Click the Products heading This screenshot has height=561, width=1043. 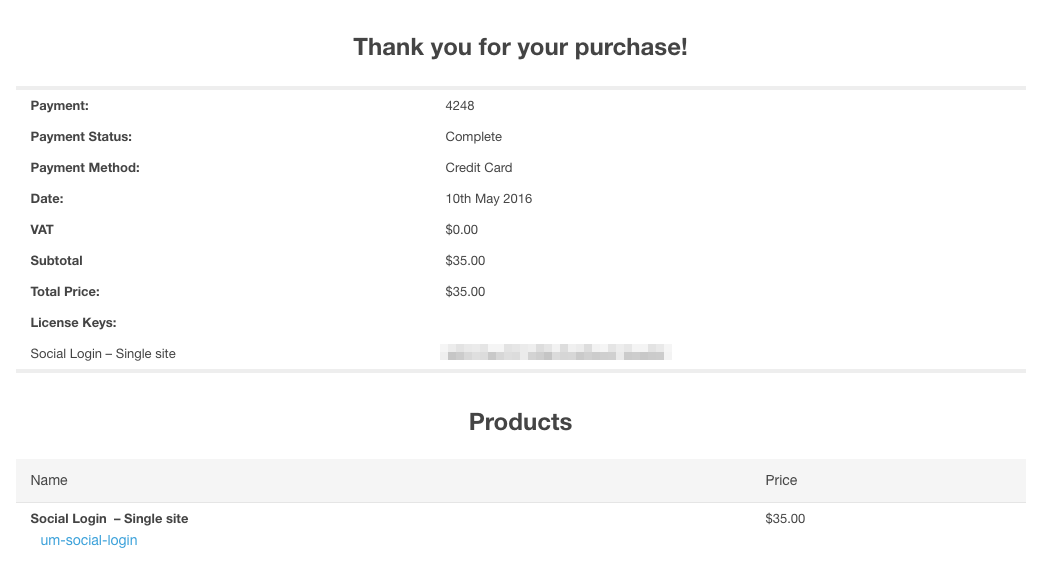point(521,422)
